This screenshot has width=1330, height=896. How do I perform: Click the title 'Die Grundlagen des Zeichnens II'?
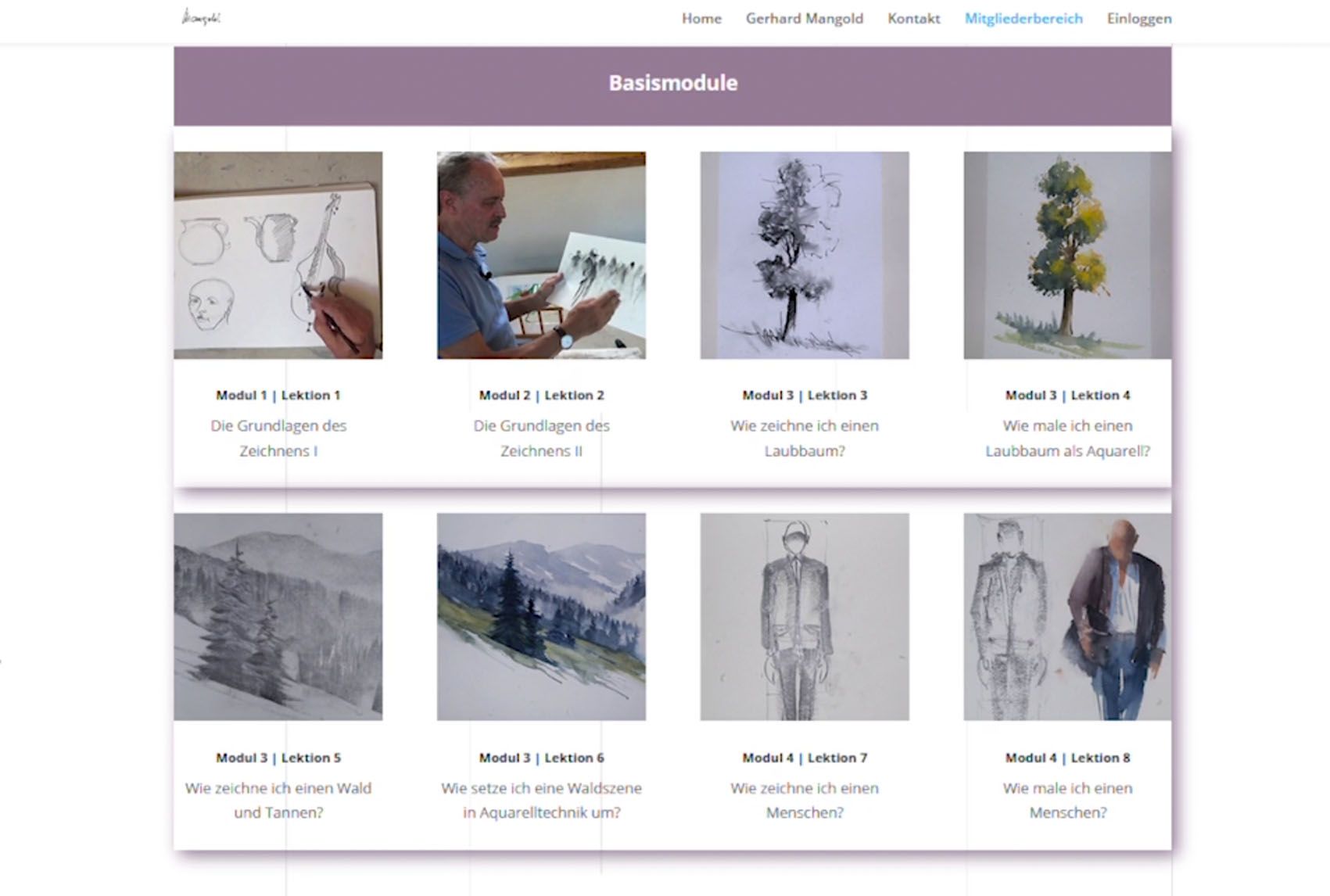coord(541,438)
